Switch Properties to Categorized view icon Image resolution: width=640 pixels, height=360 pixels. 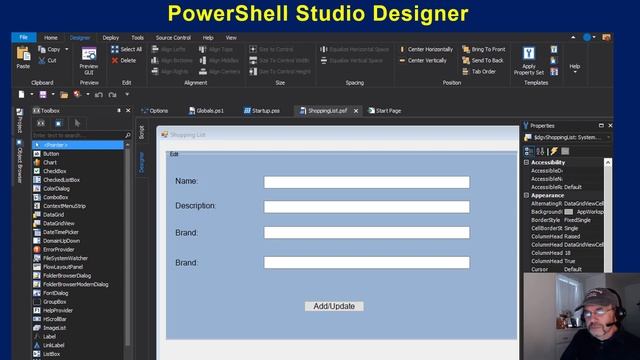pyautogui.click(x=529, y=151)
